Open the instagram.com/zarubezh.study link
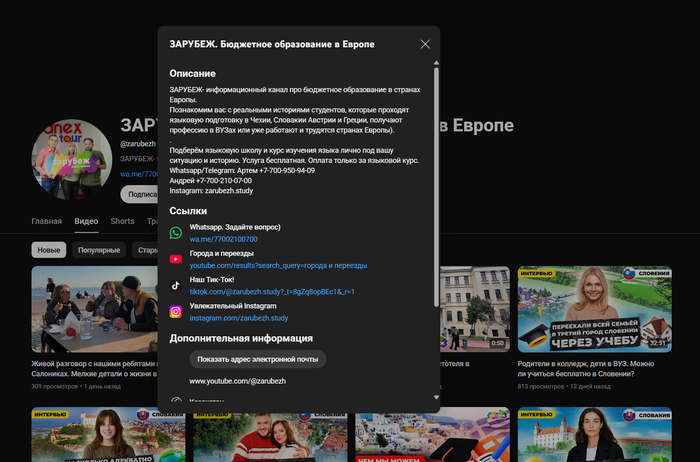Image resolution: width=700 pixels, height=462 pixels. pyautogui.click(x=239, y=317)
